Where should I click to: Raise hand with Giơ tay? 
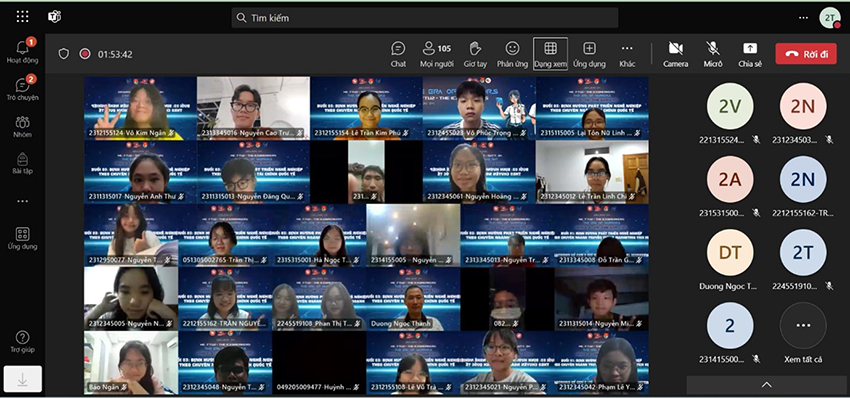coord(475,54)
